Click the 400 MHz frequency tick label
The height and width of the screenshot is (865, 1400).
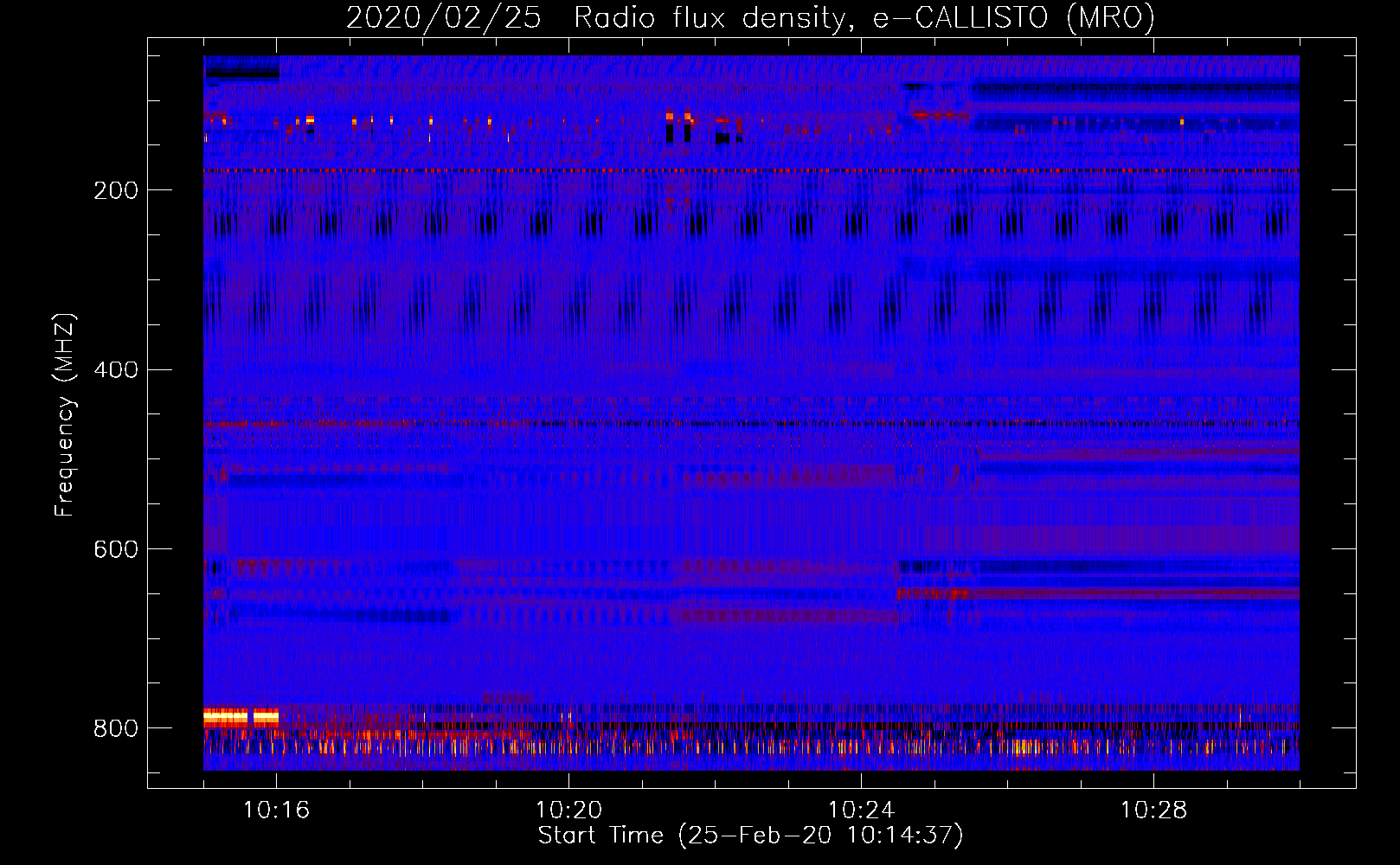pos(116,370)
